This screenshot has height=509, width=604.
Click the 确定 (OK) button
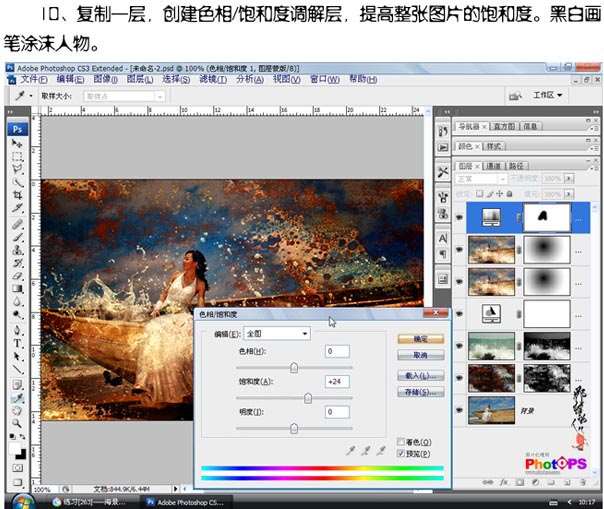pyautogui.click(x=419, y=340)
